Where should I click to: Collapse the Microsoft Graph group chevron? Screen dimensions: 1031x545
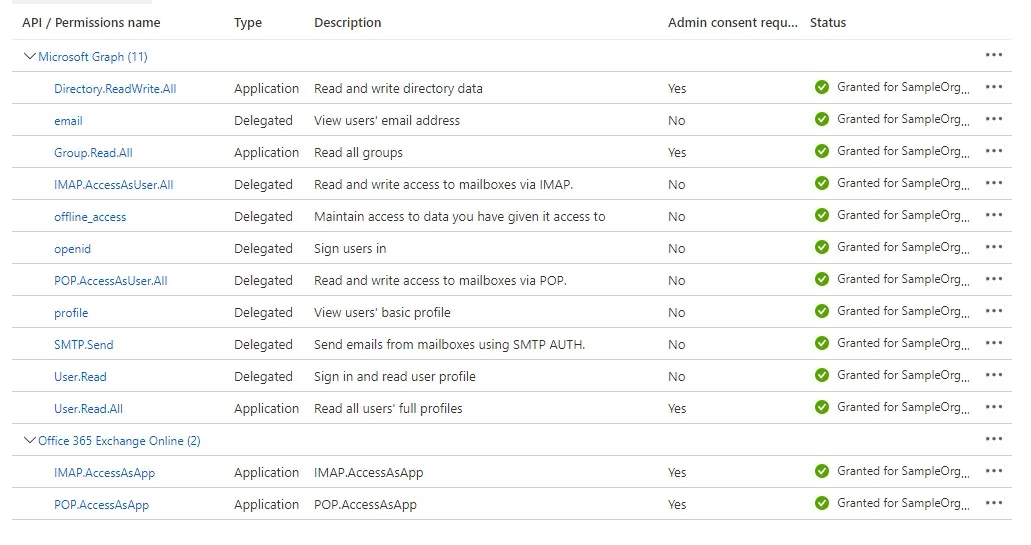coord(29,56)
